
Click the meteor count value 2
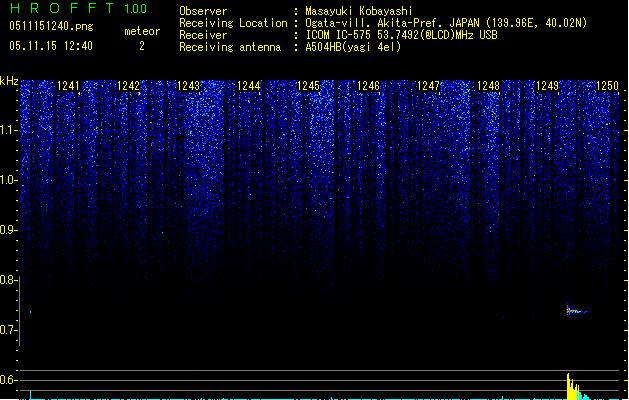click(x=142, y=46)
